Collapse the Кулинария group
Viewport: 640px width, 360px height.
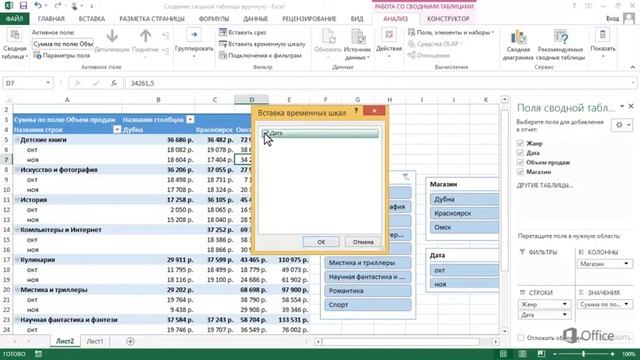(x=17, y=260)
